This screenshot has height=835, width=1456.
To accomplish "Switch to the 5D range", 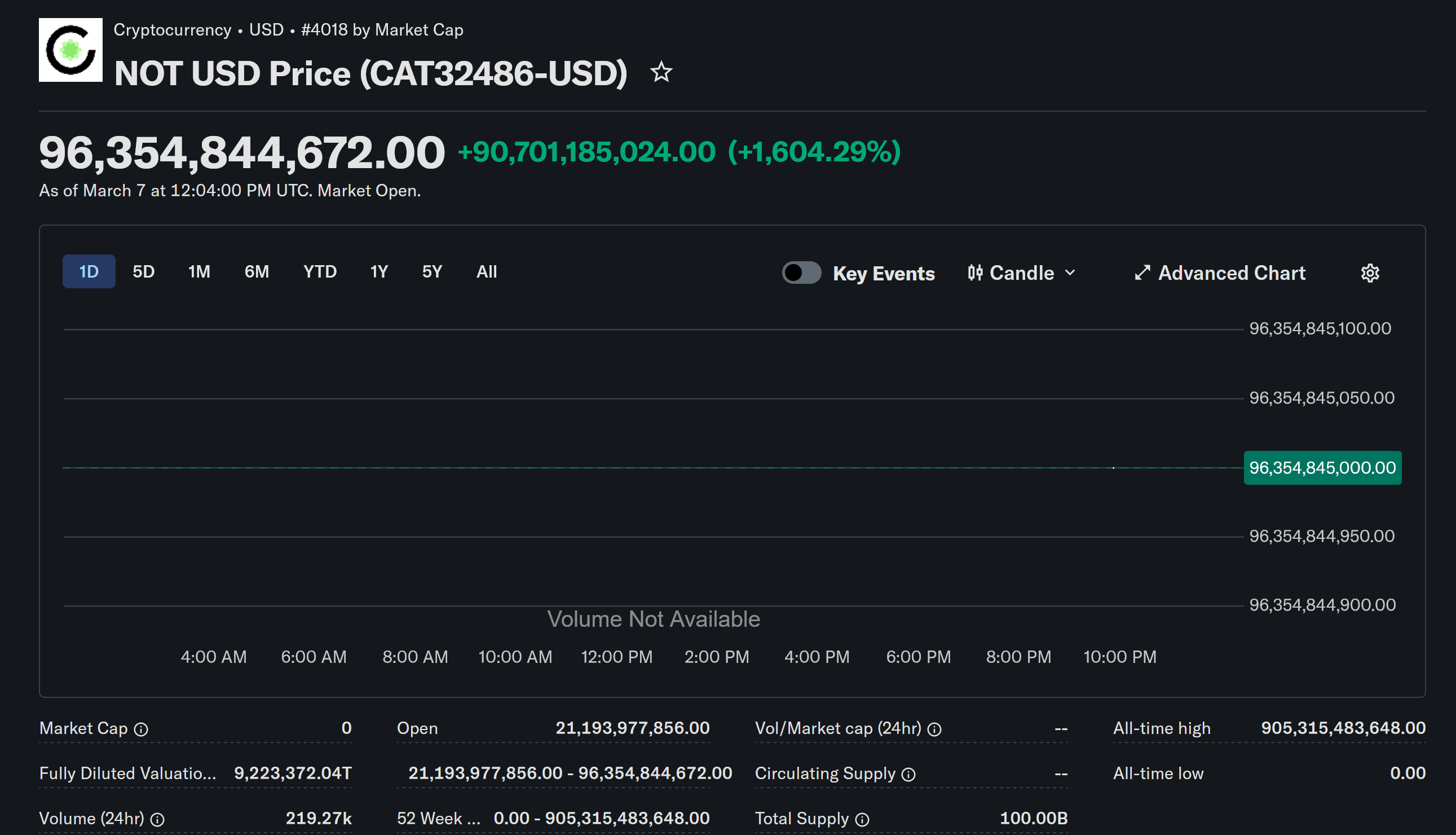I will (x=143, y=272).
